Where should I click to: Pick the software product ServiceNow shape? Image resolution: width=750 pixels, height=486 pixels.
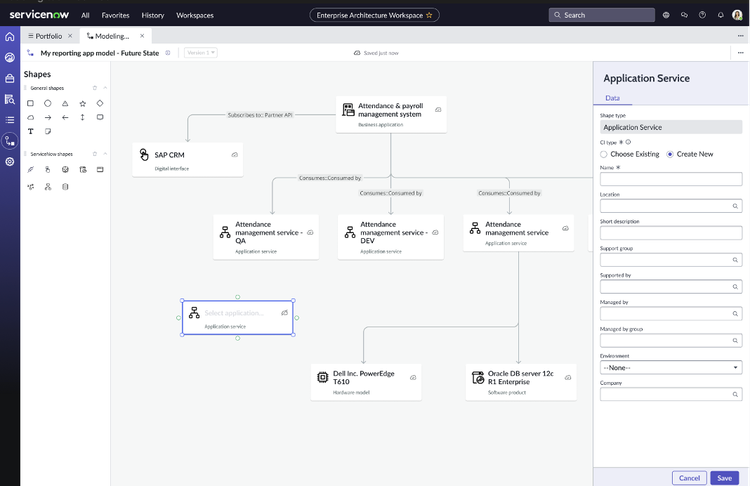[x=83, y=169]
